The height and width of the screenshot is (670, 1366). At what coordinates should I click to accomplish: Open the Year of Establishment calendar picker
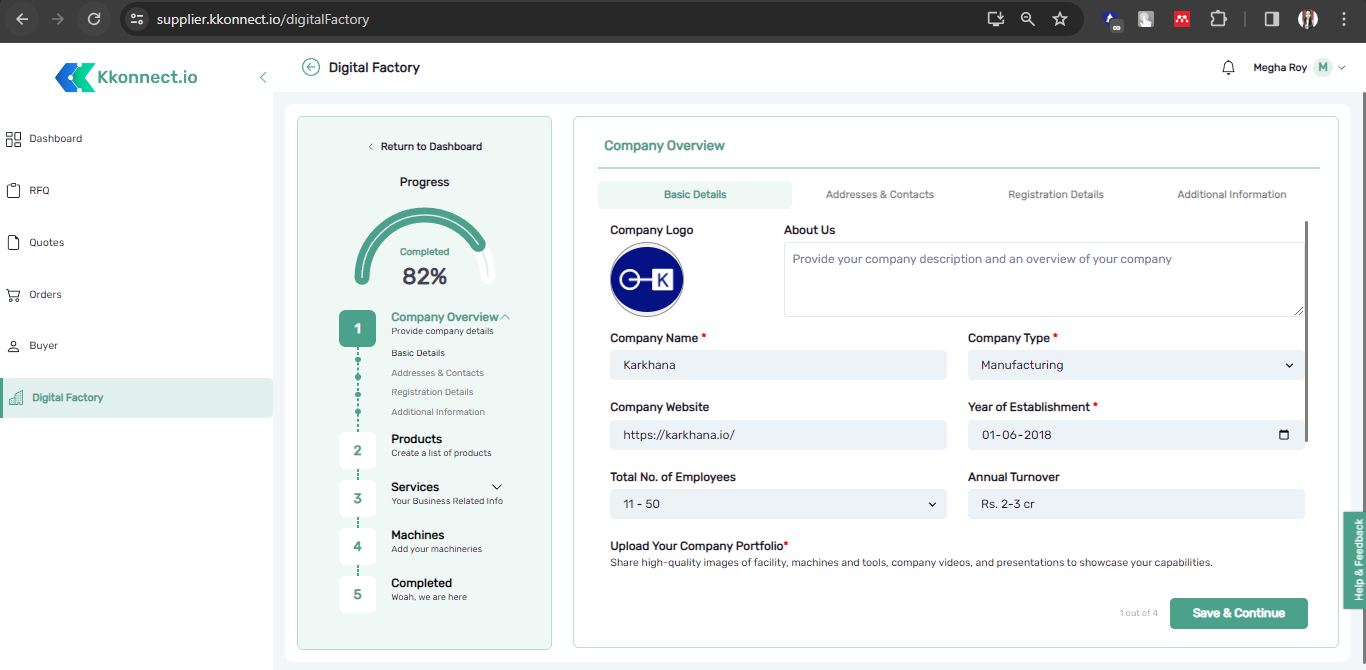pos(1284,435)
